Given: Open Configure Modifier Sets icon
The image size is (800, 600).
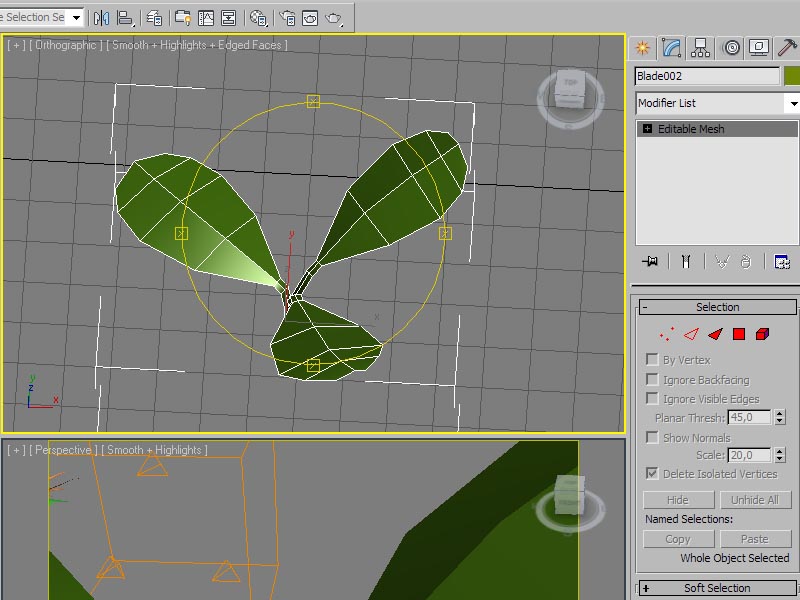Looking at the screenshot, I should [x=782, y=261].
